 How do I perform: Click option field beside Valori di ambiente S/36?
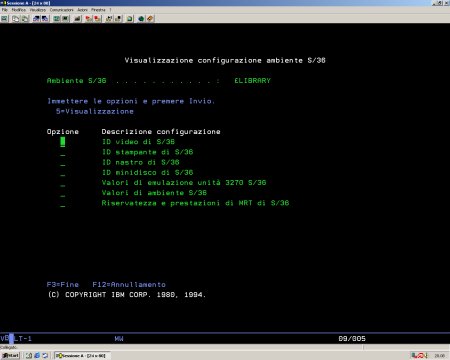click(x=63, y=193)
